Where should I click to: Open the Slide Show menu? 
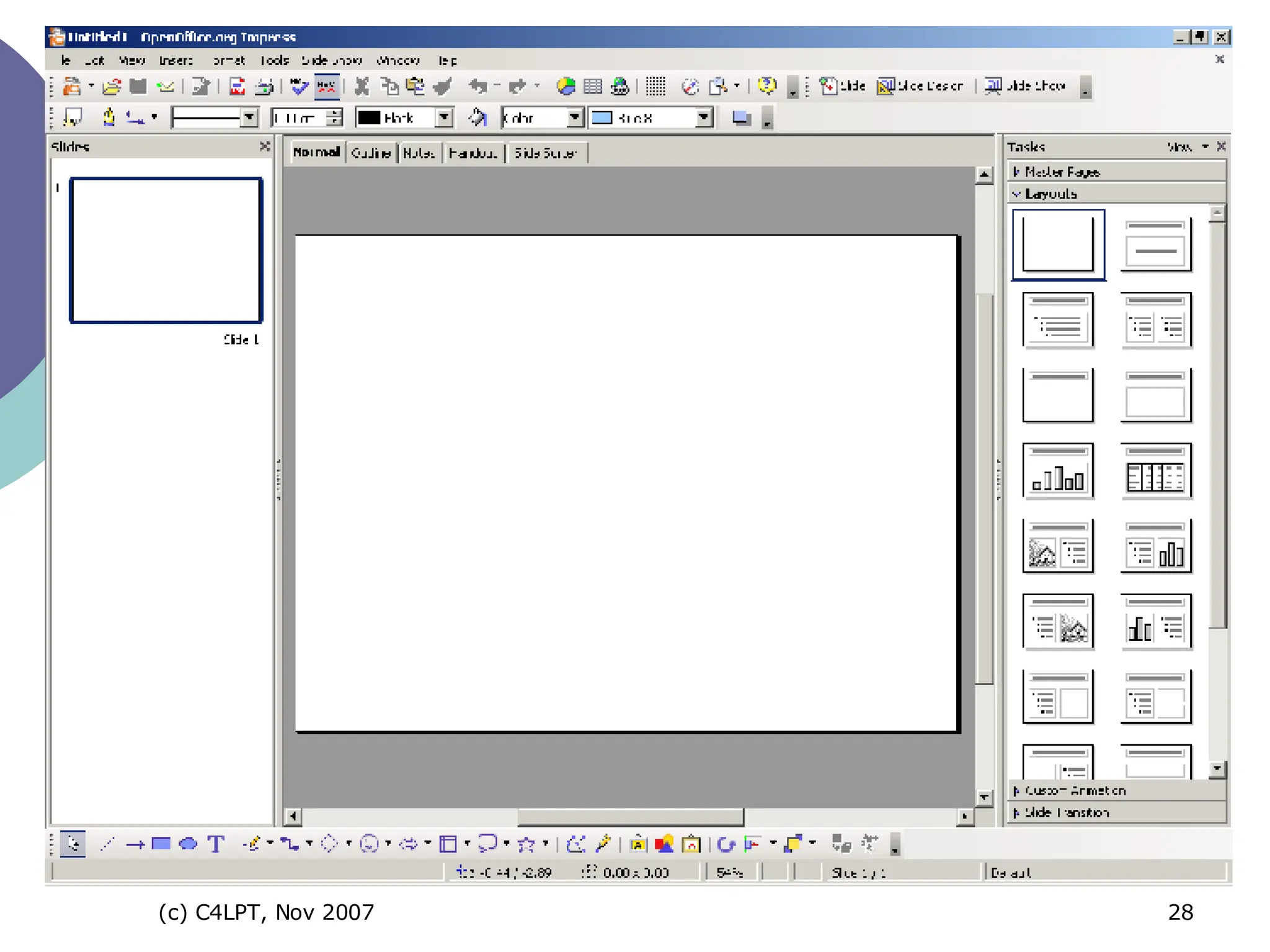pos(332,61)
